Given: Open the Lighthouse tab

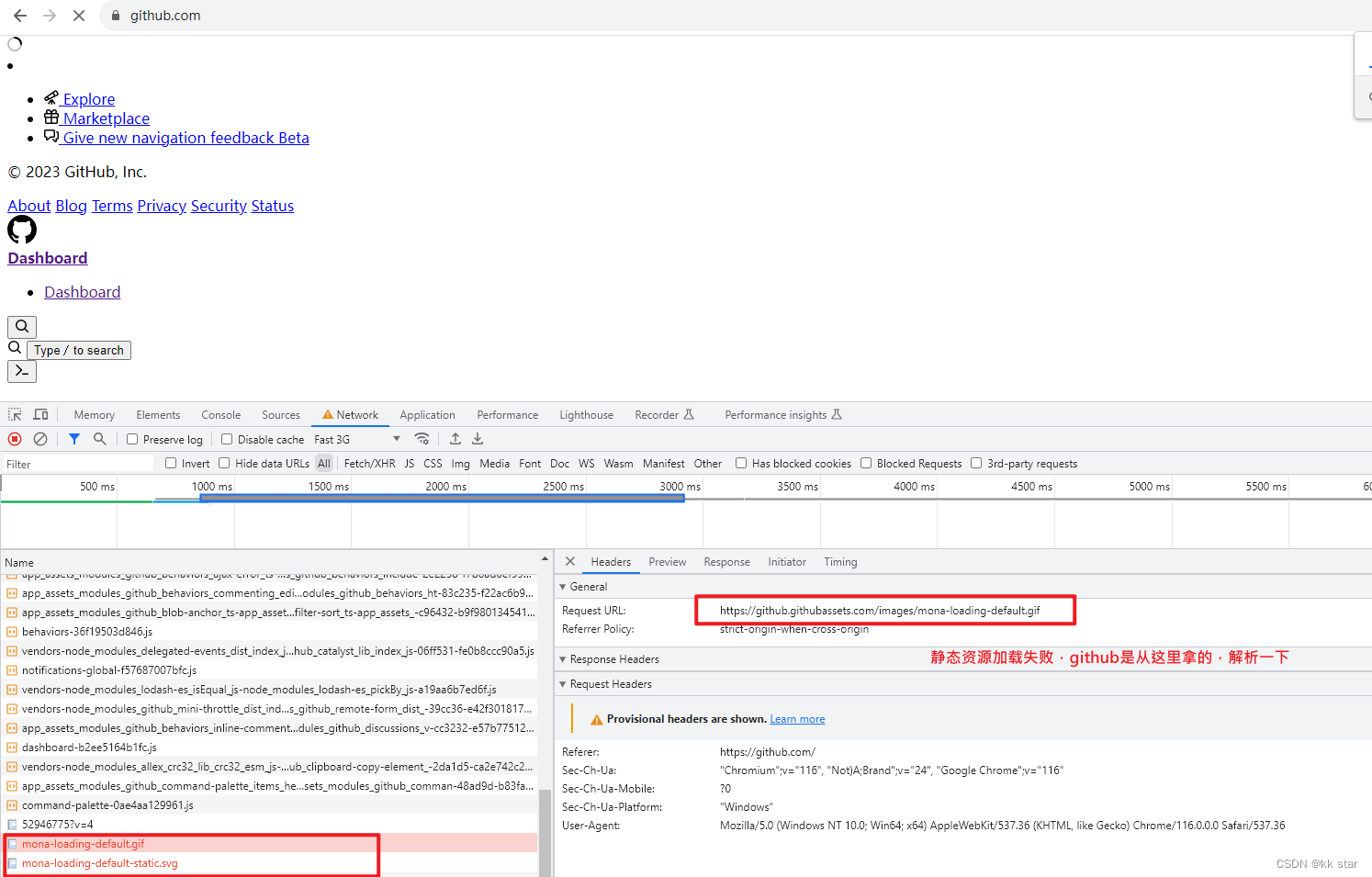Looking at the screenshot, I should [587, 415].
